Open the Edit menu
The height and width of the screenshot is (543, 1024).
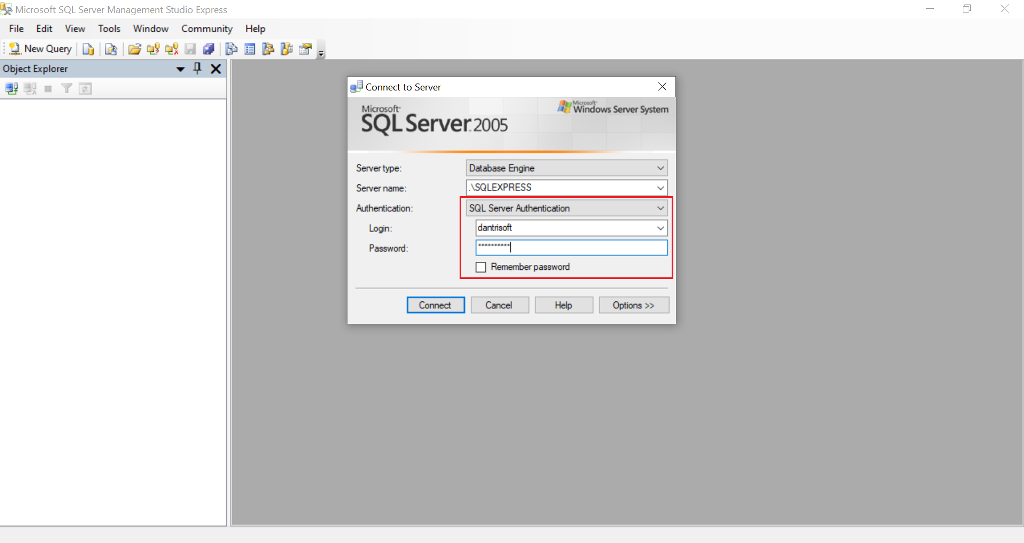pos(44,29)
